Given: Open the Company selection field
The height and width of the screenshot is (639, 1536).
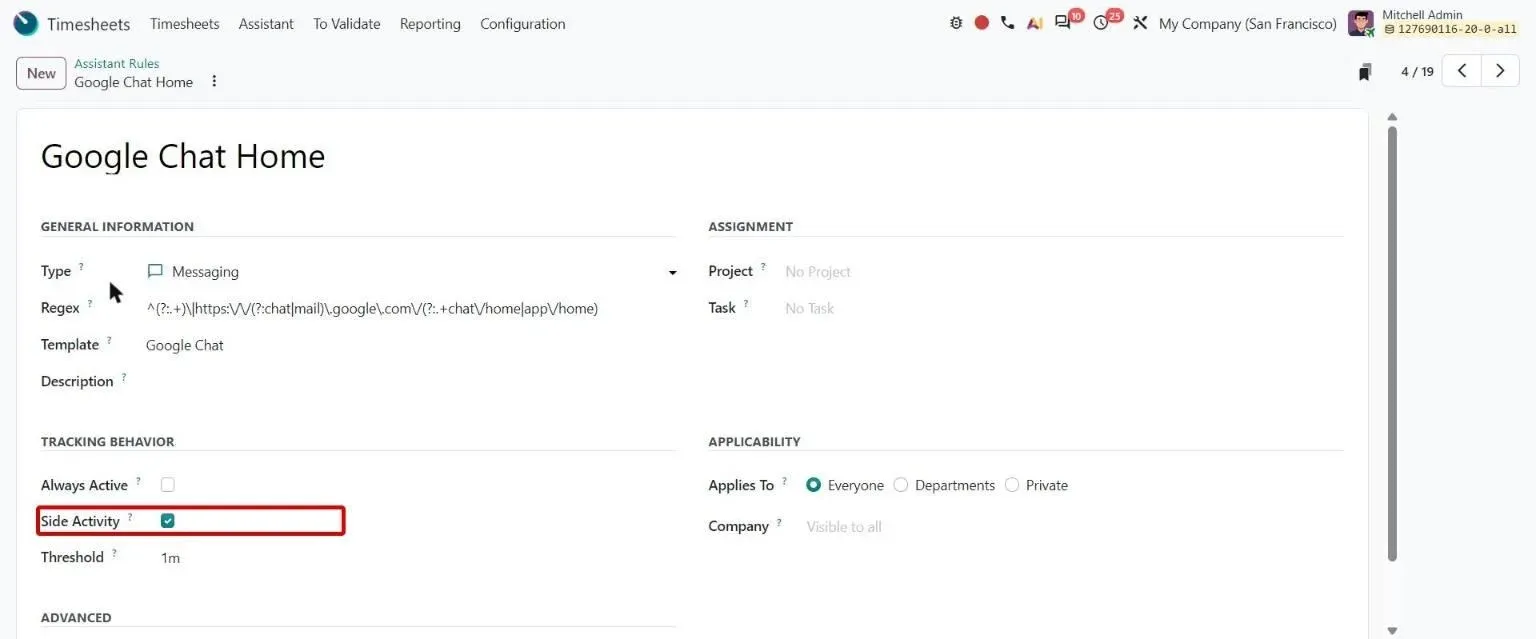Looking at the screenshot, I should tap(1074, 526).
